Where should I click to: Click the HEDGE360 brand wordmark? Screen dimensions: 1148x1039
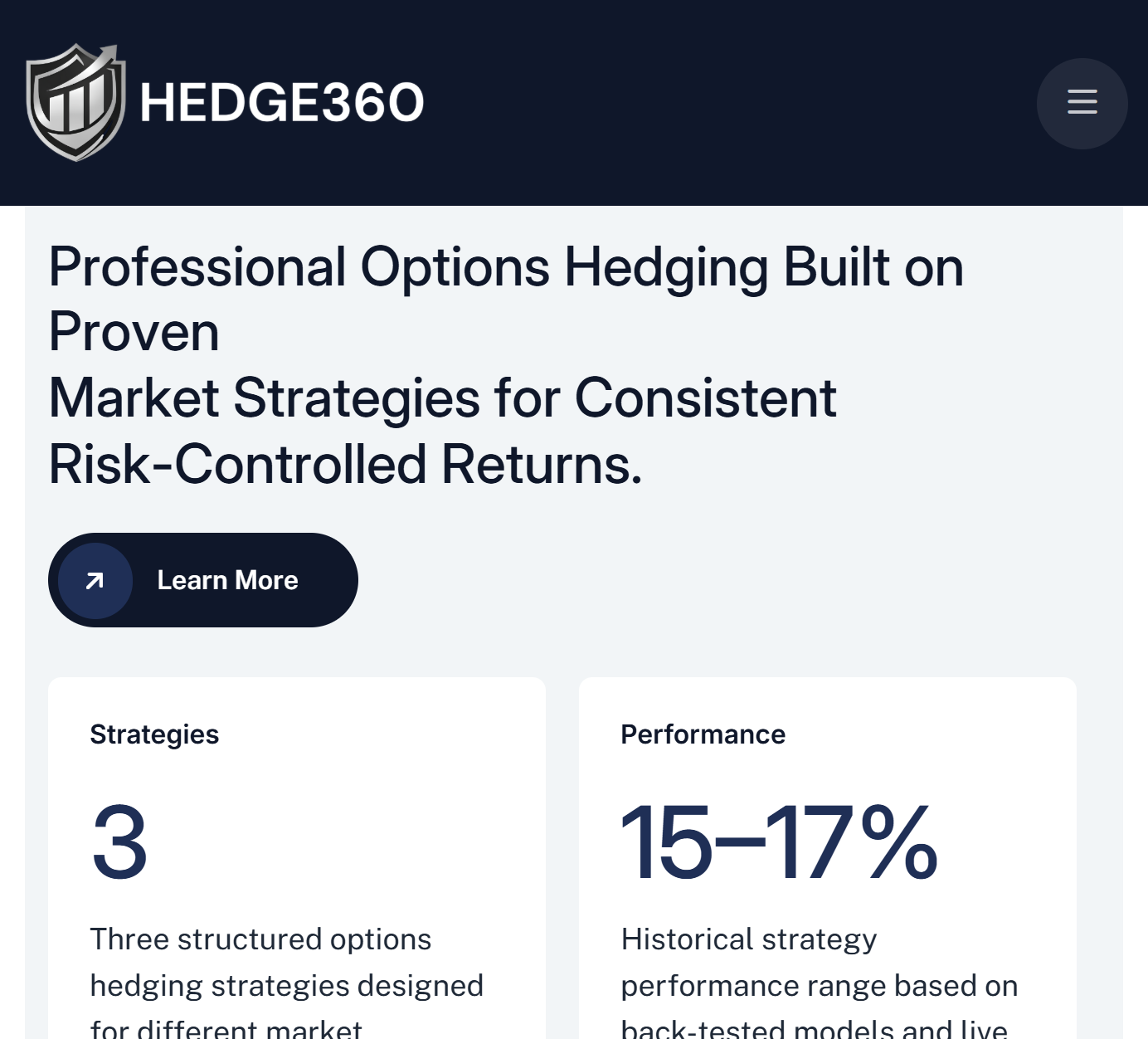pyautogui.click(x=282, y=103)
